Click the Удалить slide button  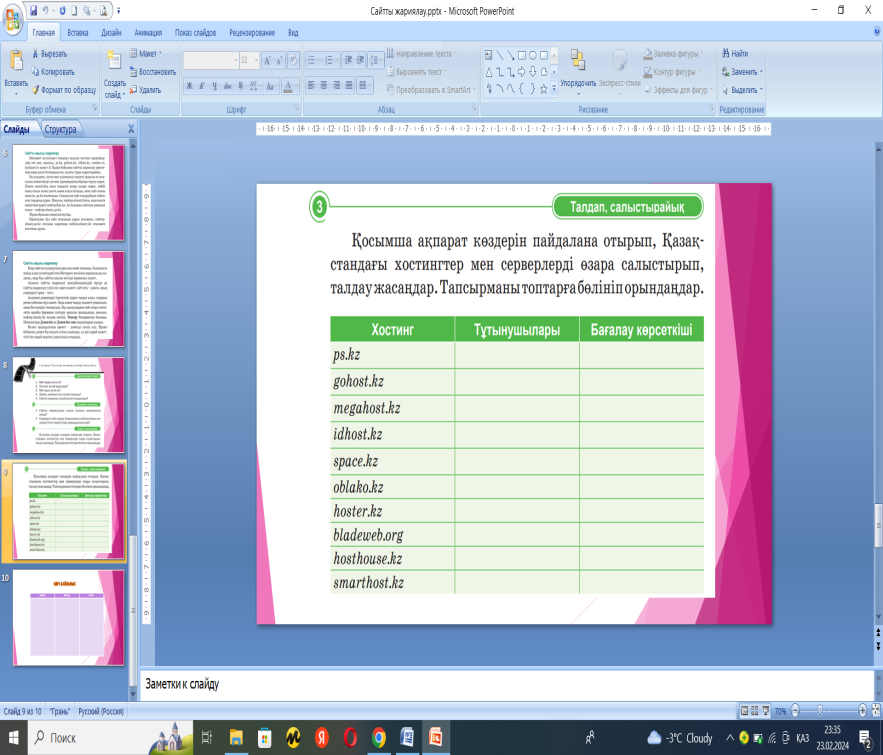click(148, 89)
